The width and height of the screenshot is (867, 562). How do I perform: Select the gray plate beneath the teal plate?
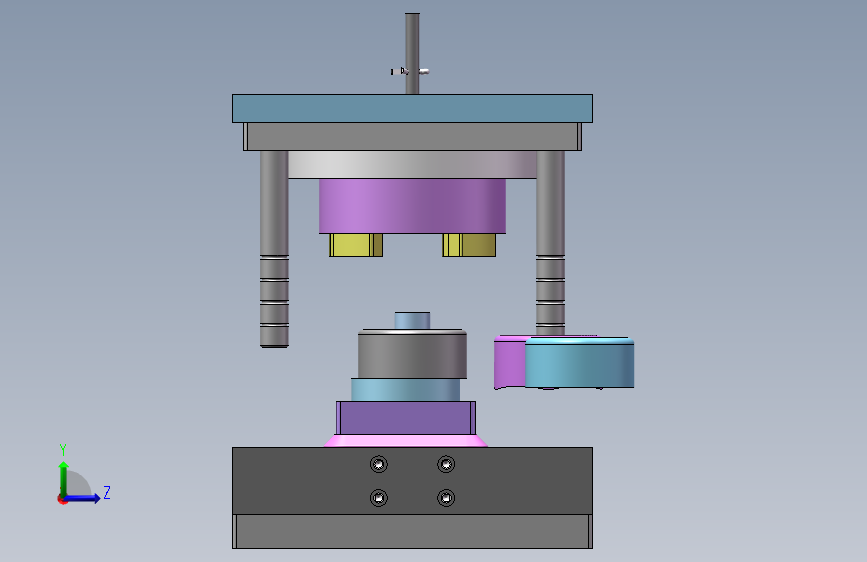pyautogui.click(x=412, y=137)
